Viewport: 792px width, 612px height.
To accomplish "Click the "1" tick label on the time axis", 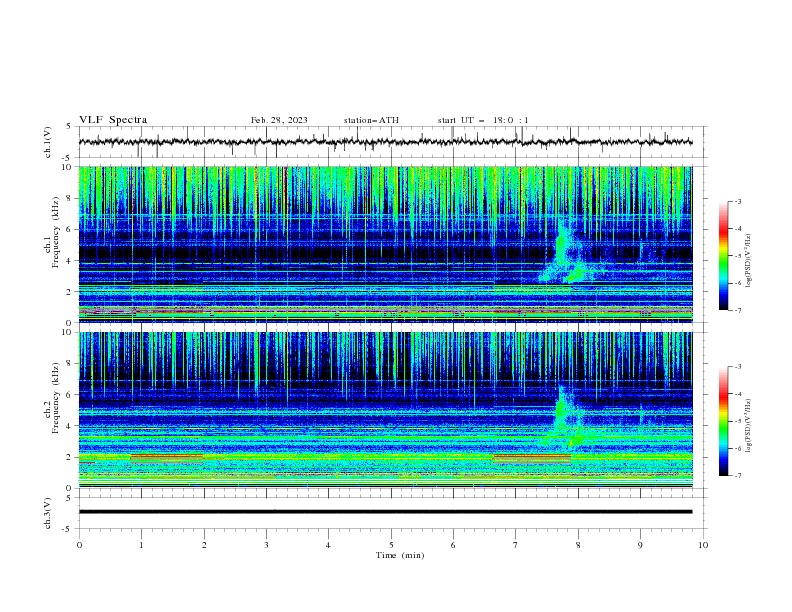I will coord(141,545).
